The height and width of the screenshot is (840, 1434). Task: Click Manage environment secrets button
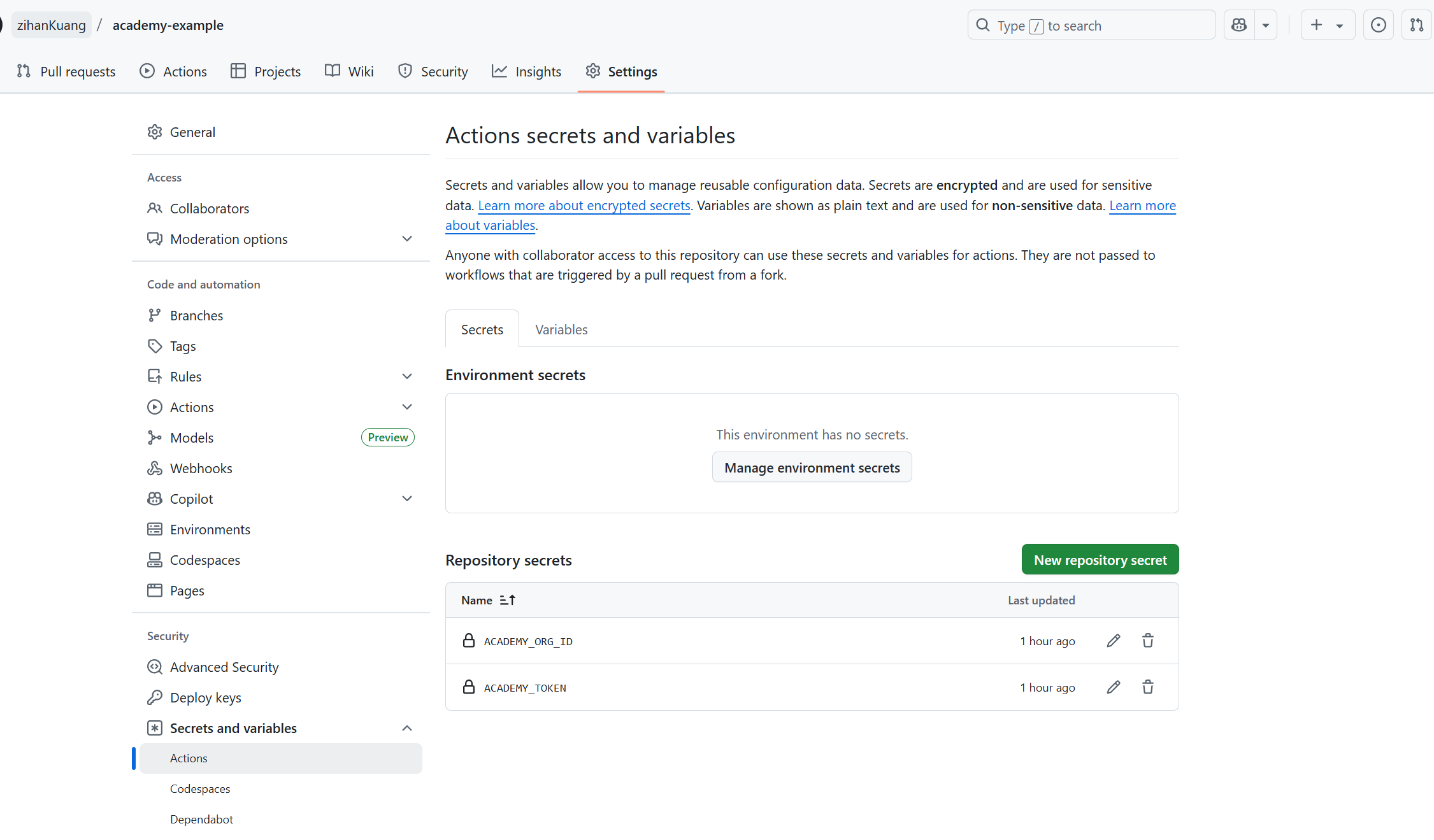[x=812, y=467]
